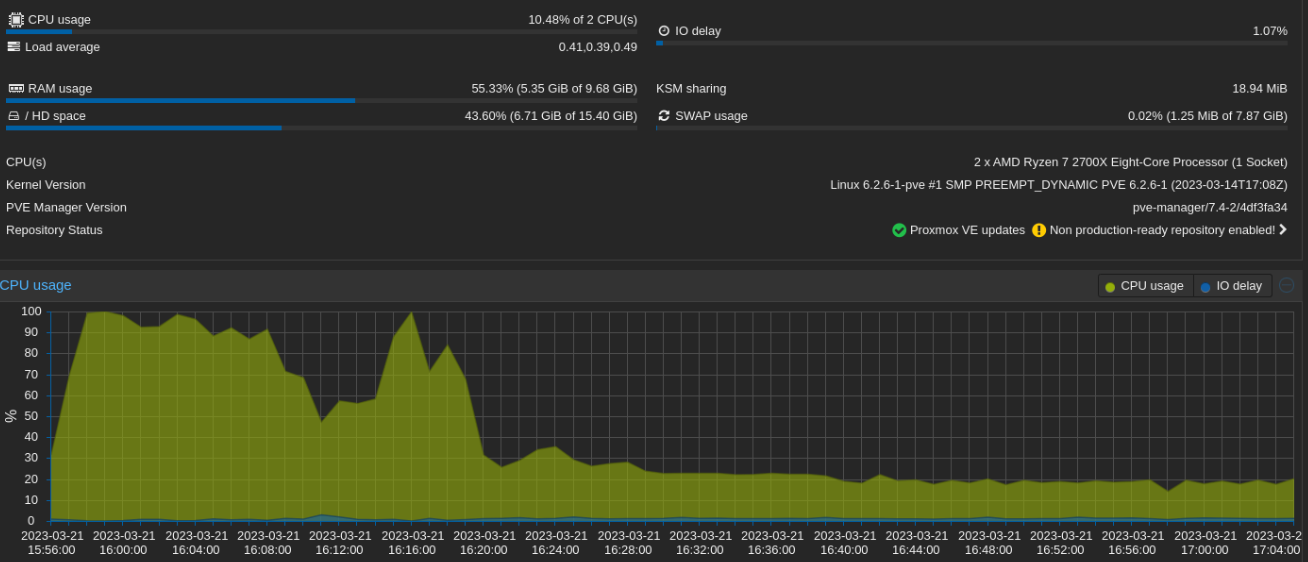The height and width of the screenshot is (562, 1308).
Task: Click the Load average label
Action: coord(62,47)
